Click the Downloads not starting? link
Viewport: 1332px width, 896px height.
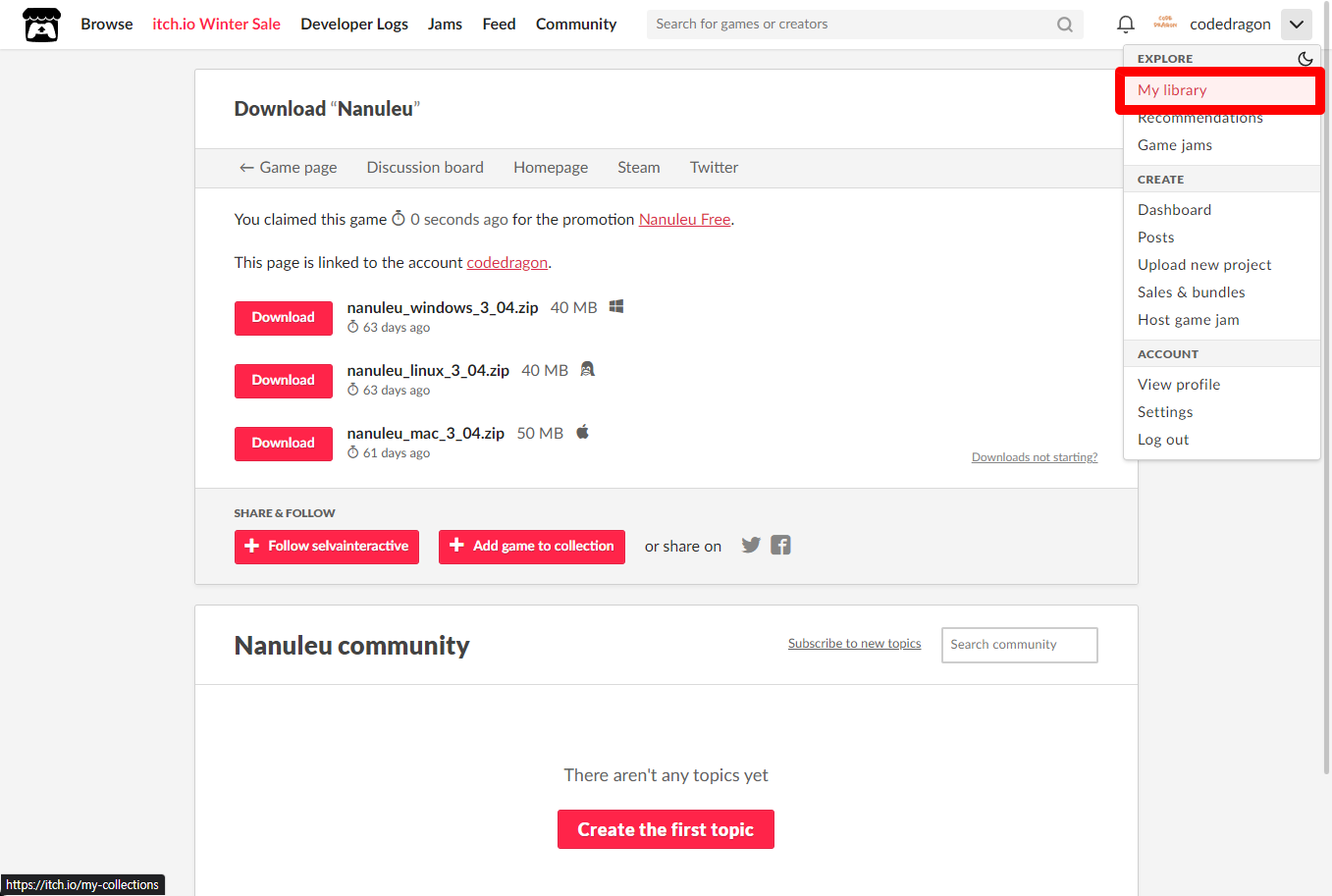click(1035, 457)
